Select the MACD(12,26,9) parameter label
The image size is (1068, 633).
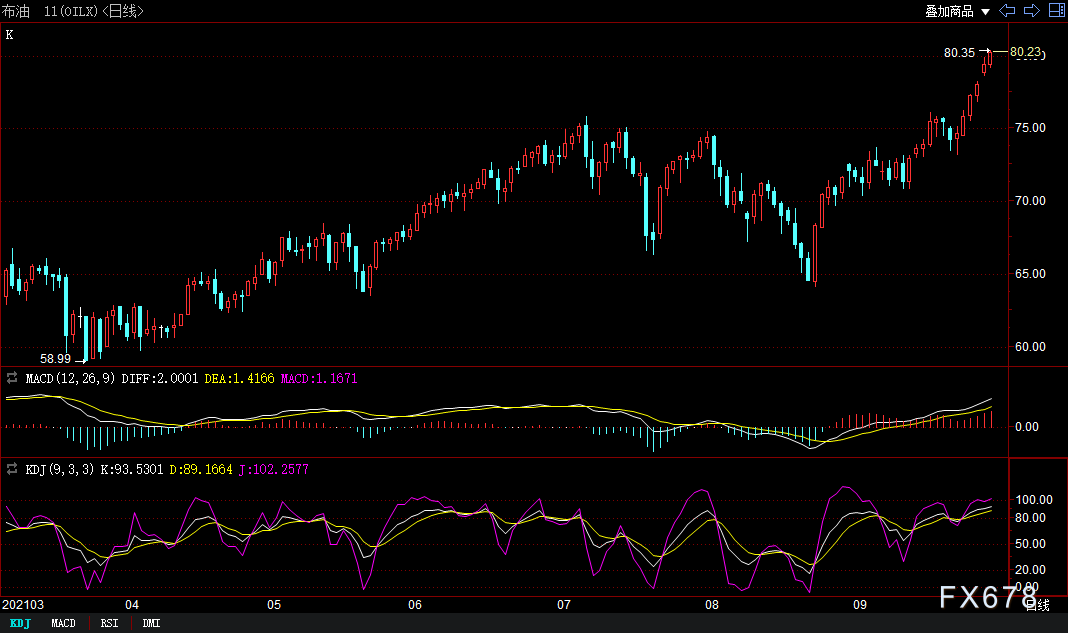(70, 378)
